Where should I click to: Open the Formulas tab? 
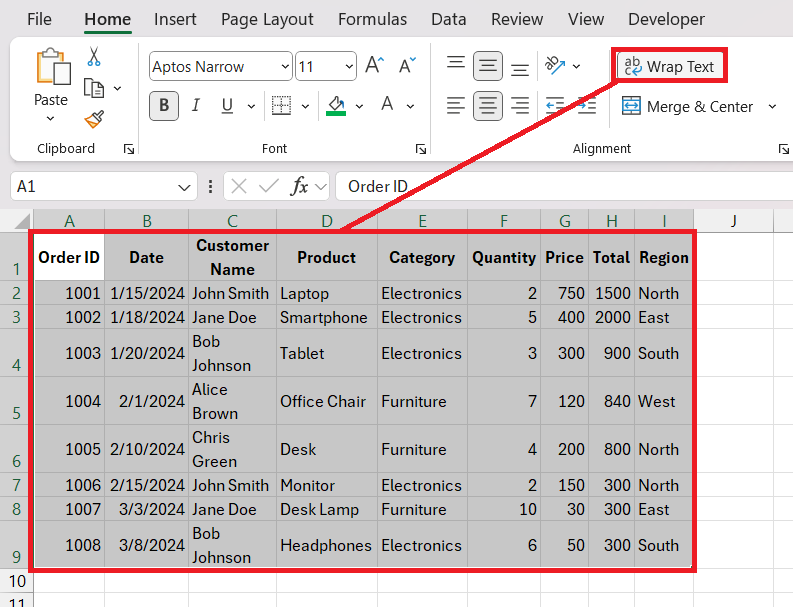coord(372,20)
